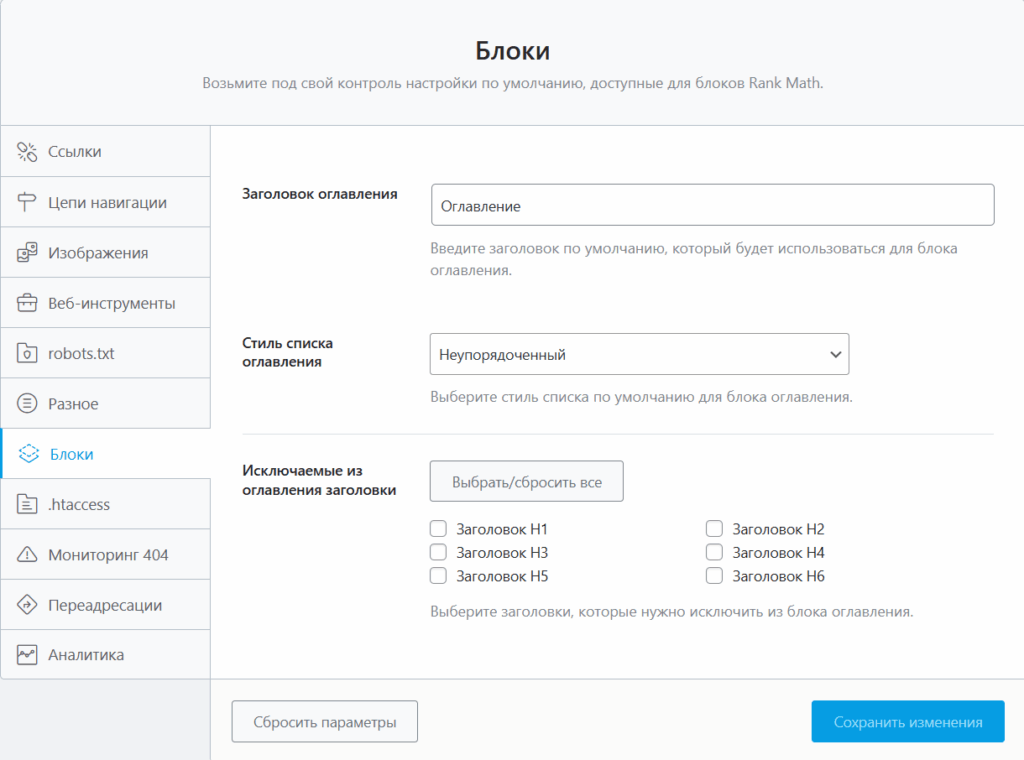Toggle the Заголовок H4 checkbox
Viewport: 1024px width, 760px height.
click(x=714, y=552)
